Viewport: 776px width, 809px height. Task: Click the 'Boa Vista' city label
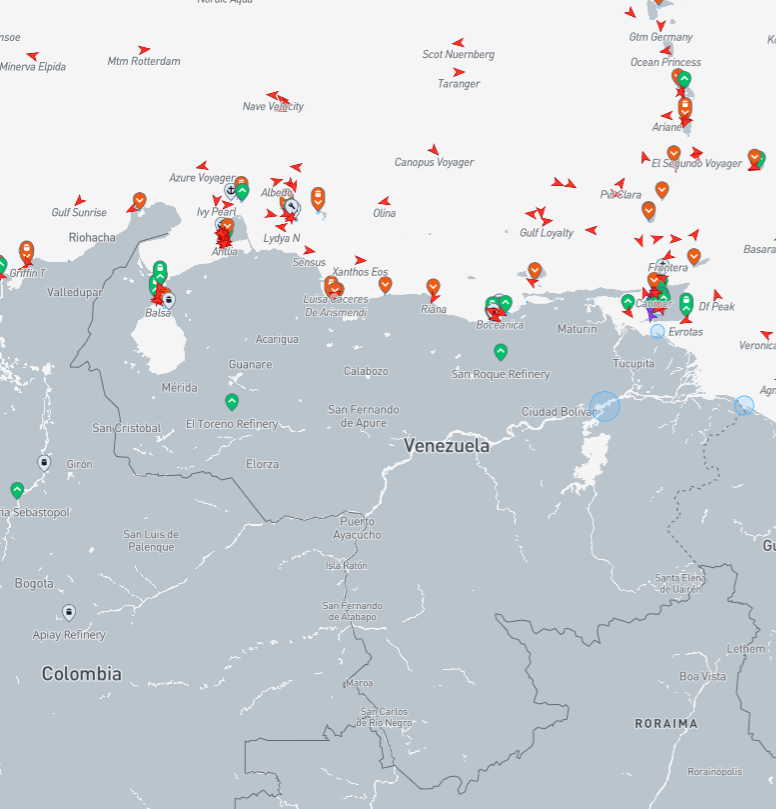(x=702, y=676)
